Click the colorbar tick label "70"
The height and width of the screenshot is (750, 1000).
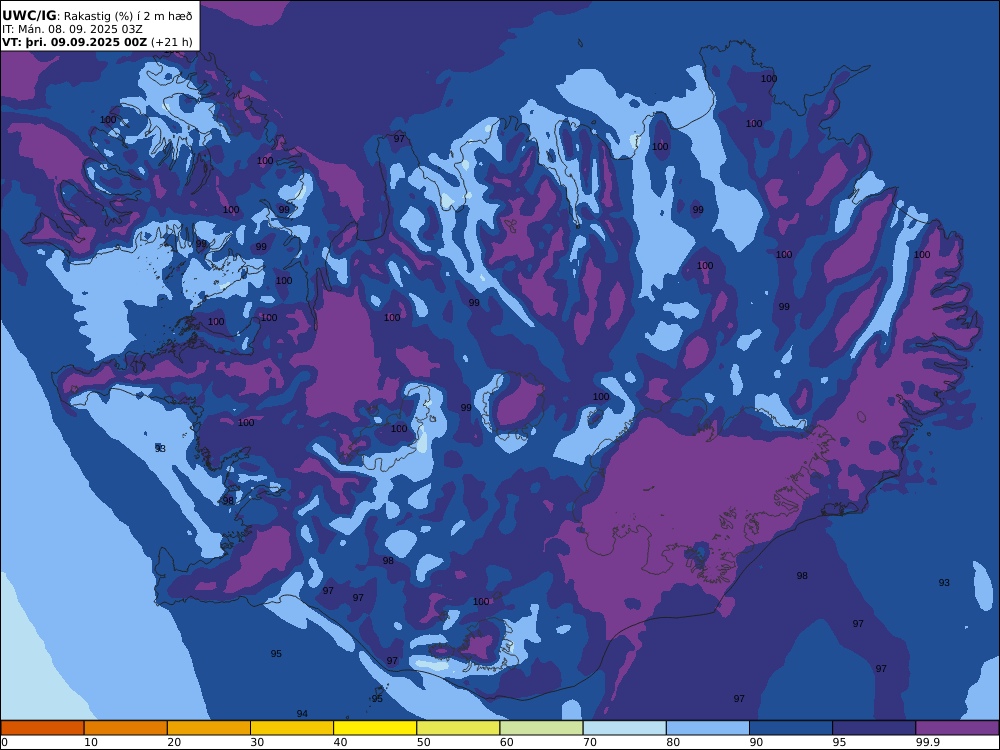click(x=590, y=742)
